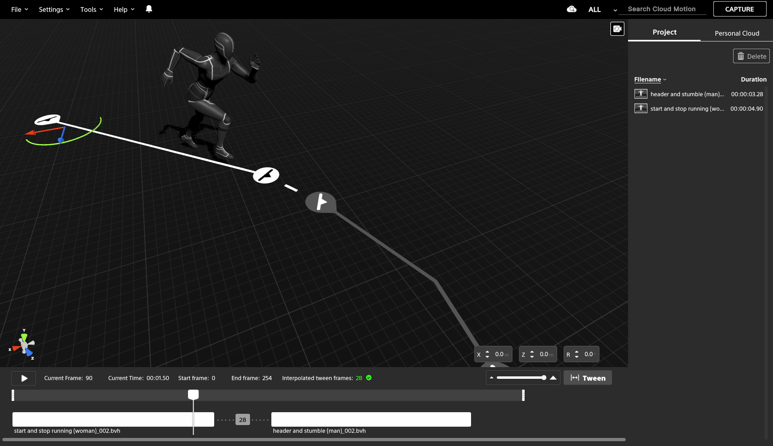Click the small triangle zoom-out icon
The width and height of the screenshot is (773, 446).
point(491,378)
